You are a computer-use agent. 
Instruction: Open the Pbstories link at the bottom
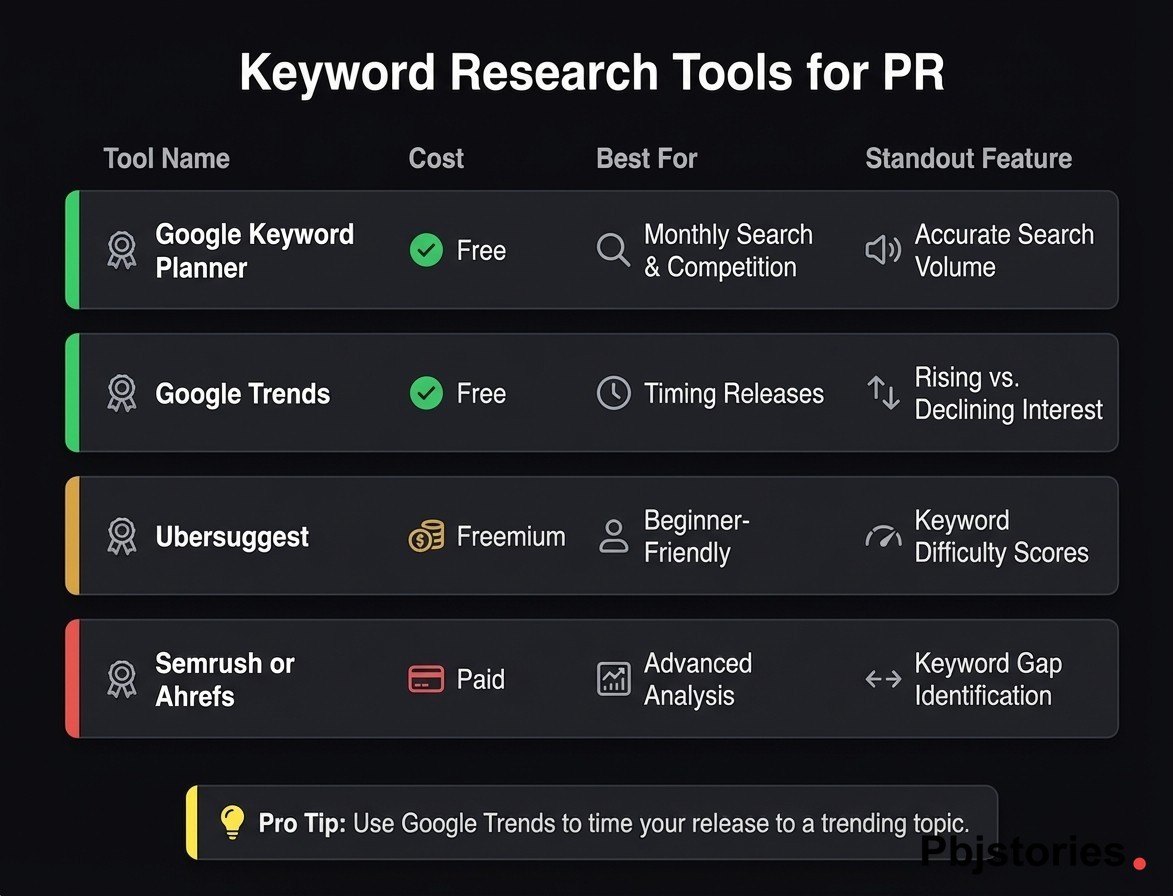click(x=1019, y=854)
